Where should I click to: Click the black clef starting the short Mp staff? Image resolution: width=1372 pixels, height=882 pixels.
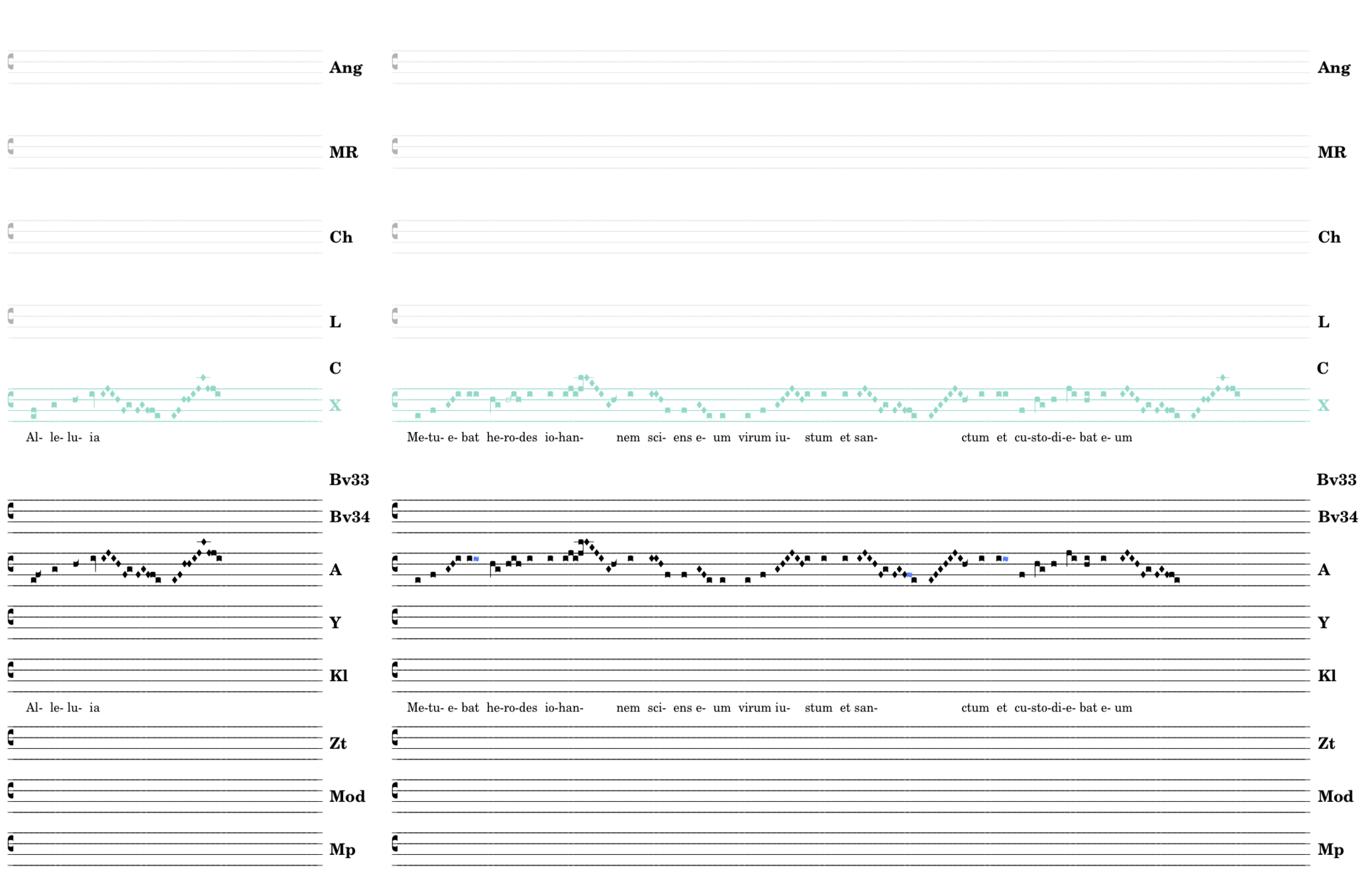(11, 843)
